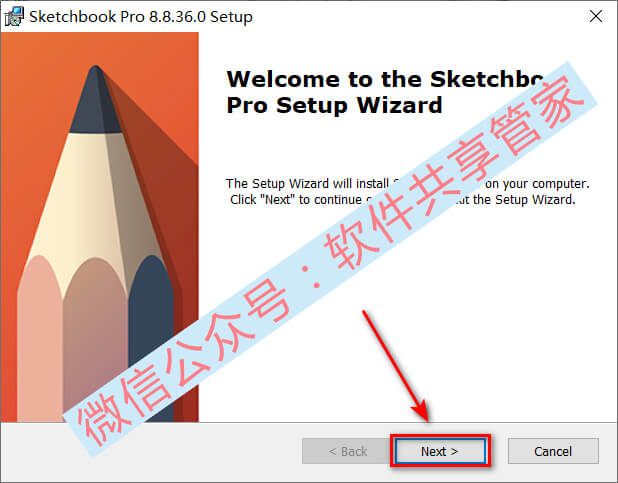Click the sentence beginning The Setup Wizard will install

tap(408, 184)
